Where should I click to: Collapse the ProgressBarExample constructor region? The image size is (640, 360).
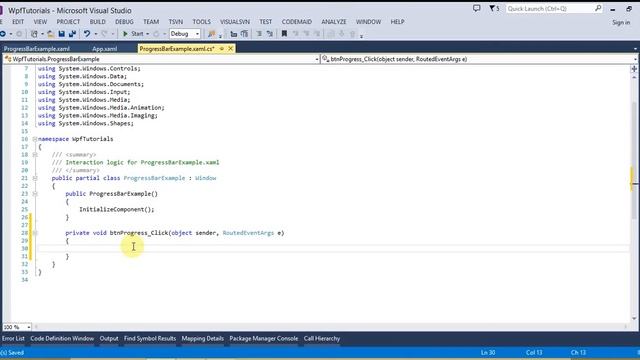(35, 194)
